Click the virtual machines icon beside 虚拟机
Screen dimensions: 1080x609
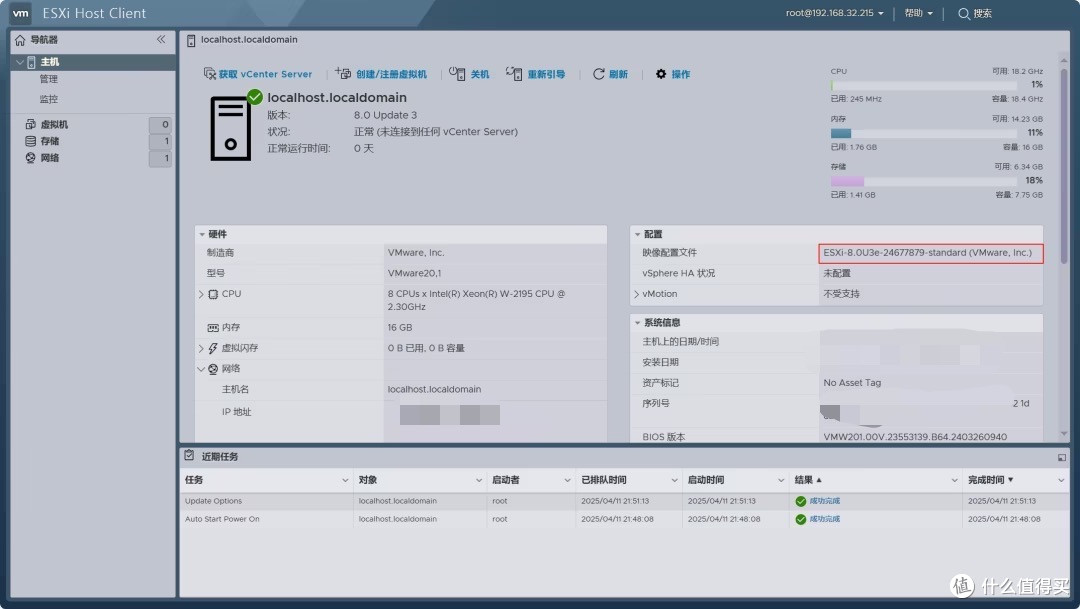click(30, 124)
